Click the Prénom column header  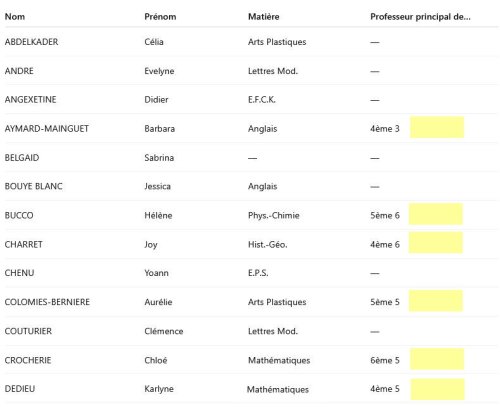[x=160, y=17]
